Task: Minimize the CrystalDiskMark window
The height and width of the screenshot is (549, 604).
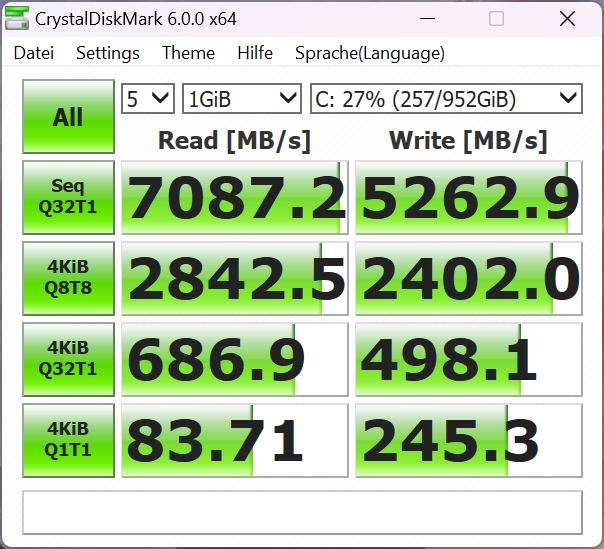Action: pos(427,18)
